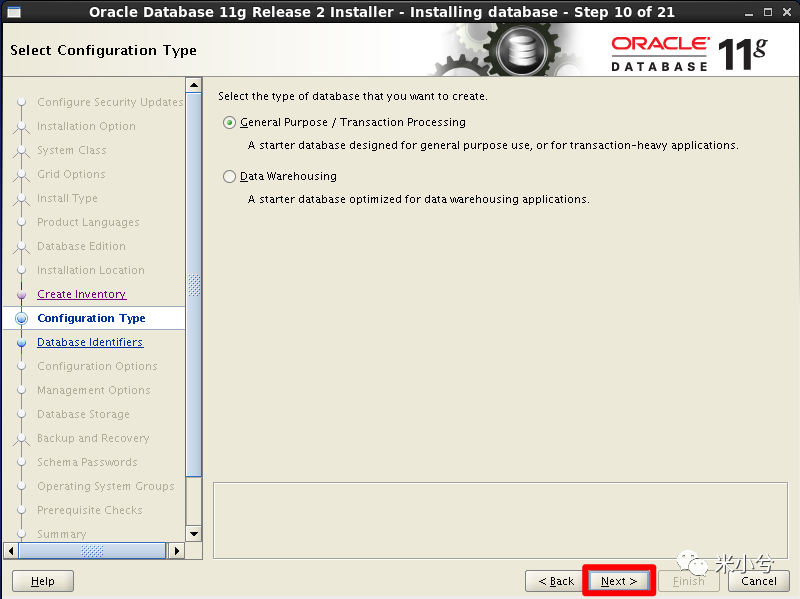Click the Database Edition step
800x599 pixels.
pyautogui.click(x=82, y=246)
